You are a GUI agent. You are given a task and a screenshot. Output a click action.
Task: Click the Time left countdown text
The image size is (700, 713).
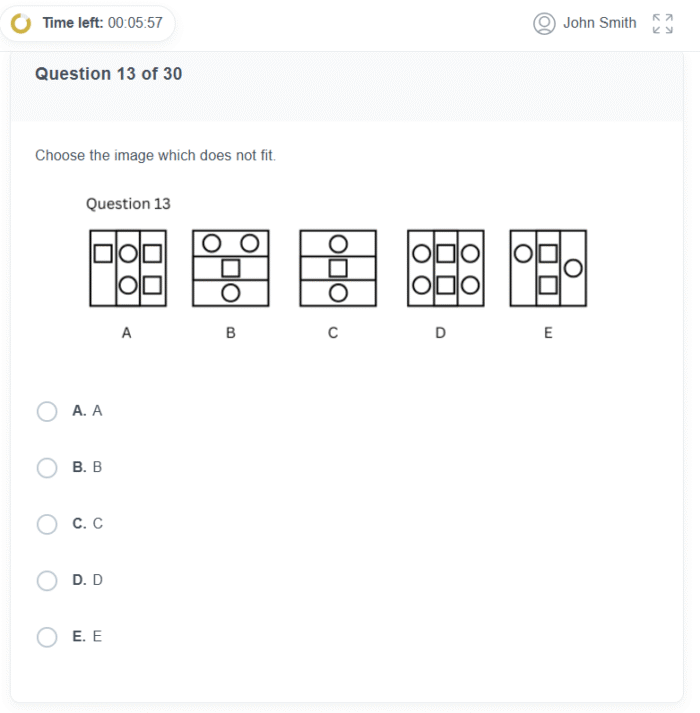pos(102,23)
